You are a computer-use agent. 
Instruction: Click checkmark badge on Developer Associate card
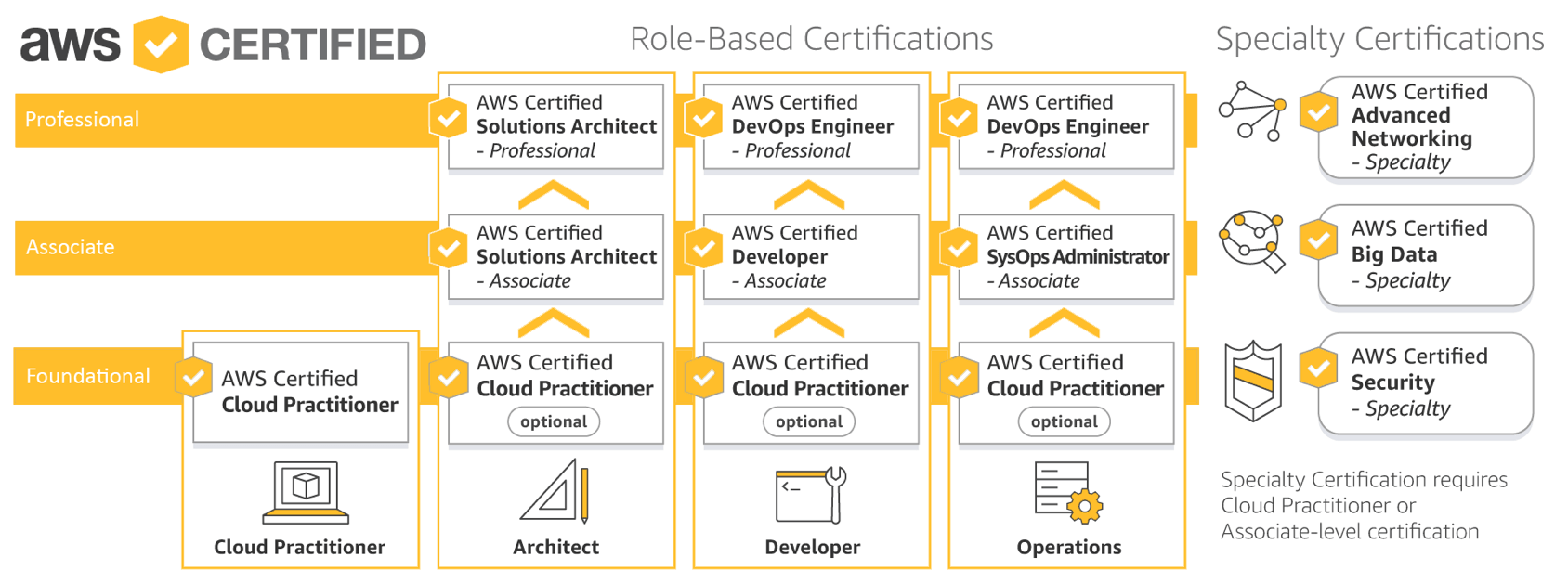704,248
